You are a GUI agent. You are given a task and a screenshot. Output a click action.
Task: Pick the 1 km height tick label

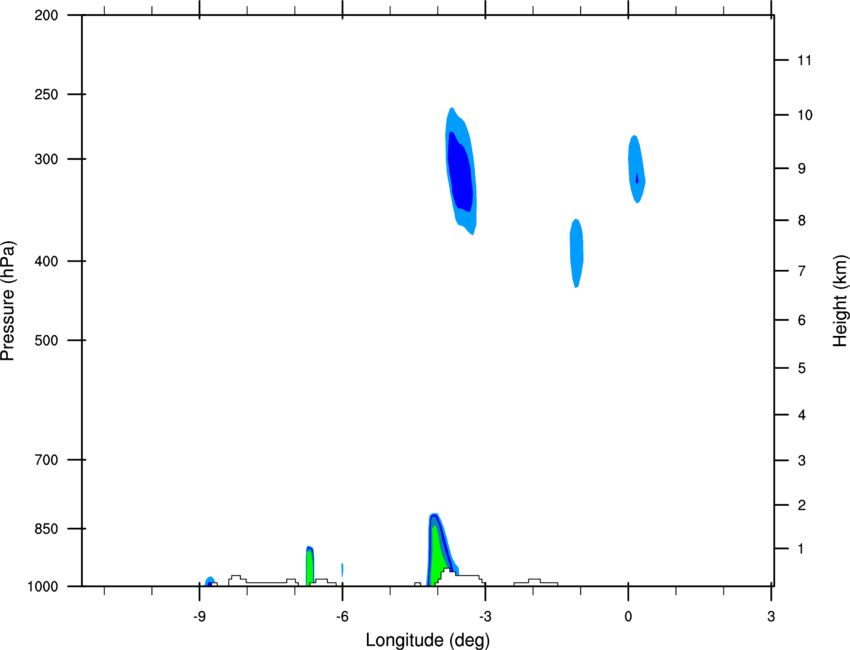tap(801, 549)
